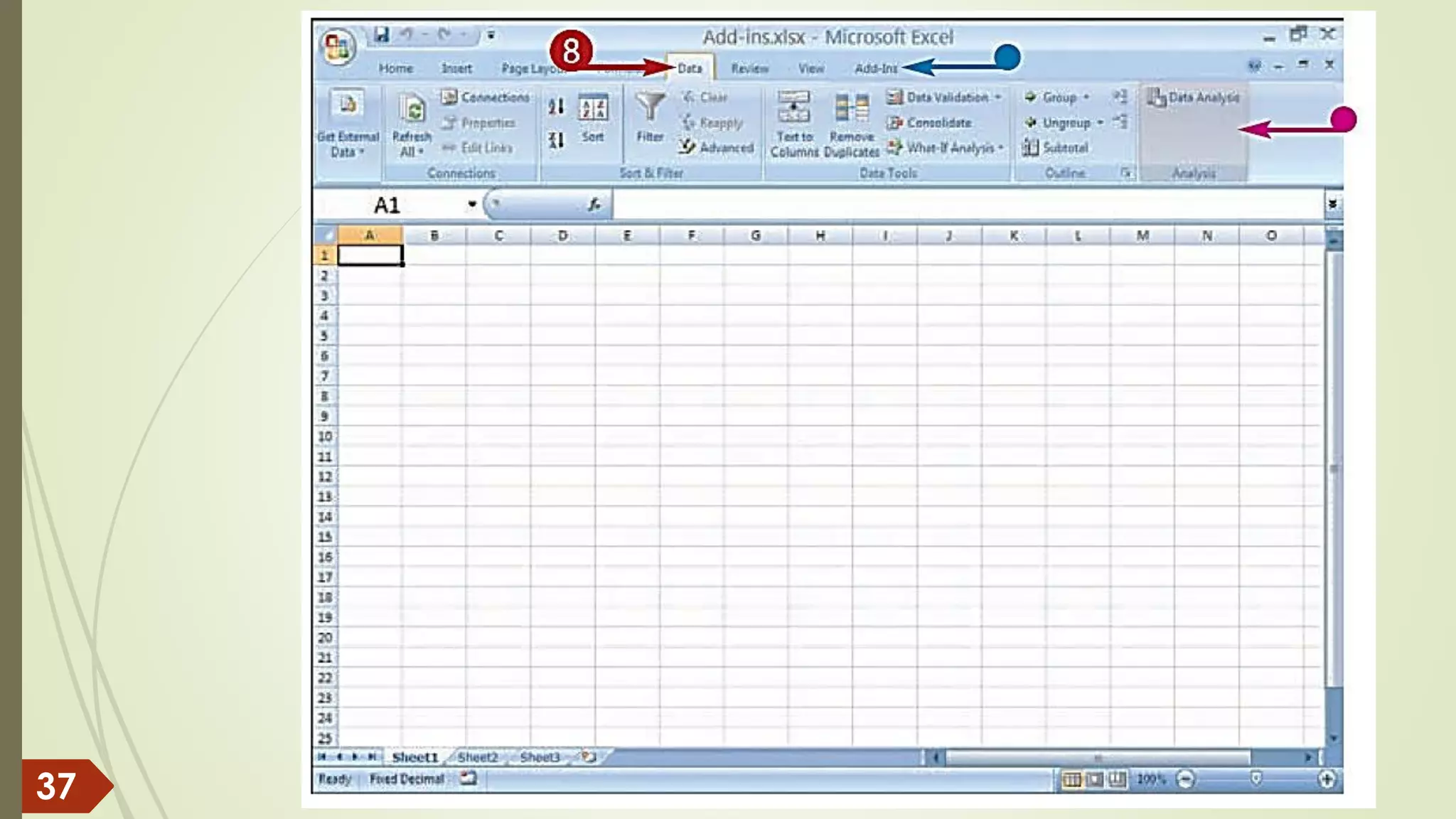This screenshot has width=1456, height=819.
Task: Expand the Name Box dropdown arrow
Action: 471,205
